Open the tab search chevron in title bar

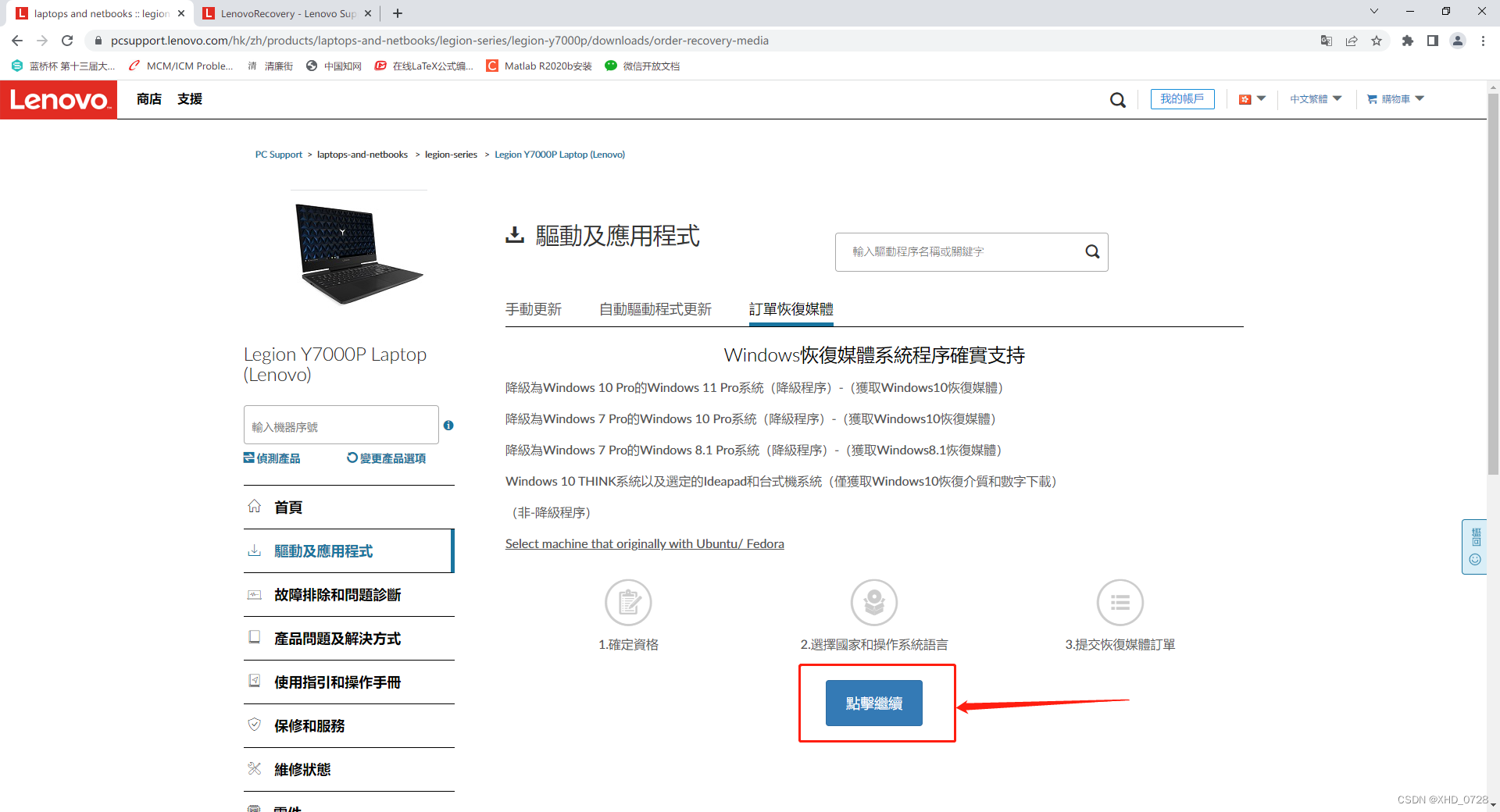click(x=1374, y=11)
